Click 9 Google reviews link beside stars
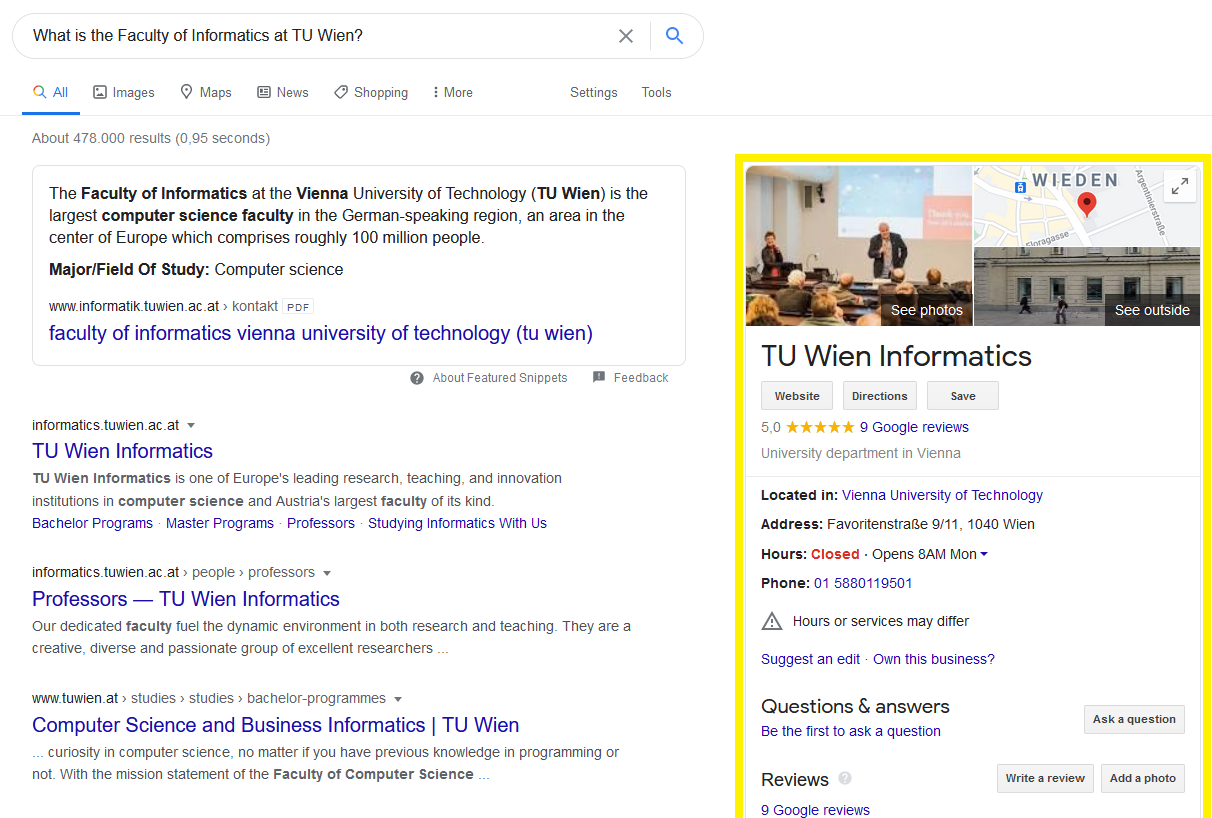Image resolution: width=1212 pixels, height=818 pixels. pos(914,427)
